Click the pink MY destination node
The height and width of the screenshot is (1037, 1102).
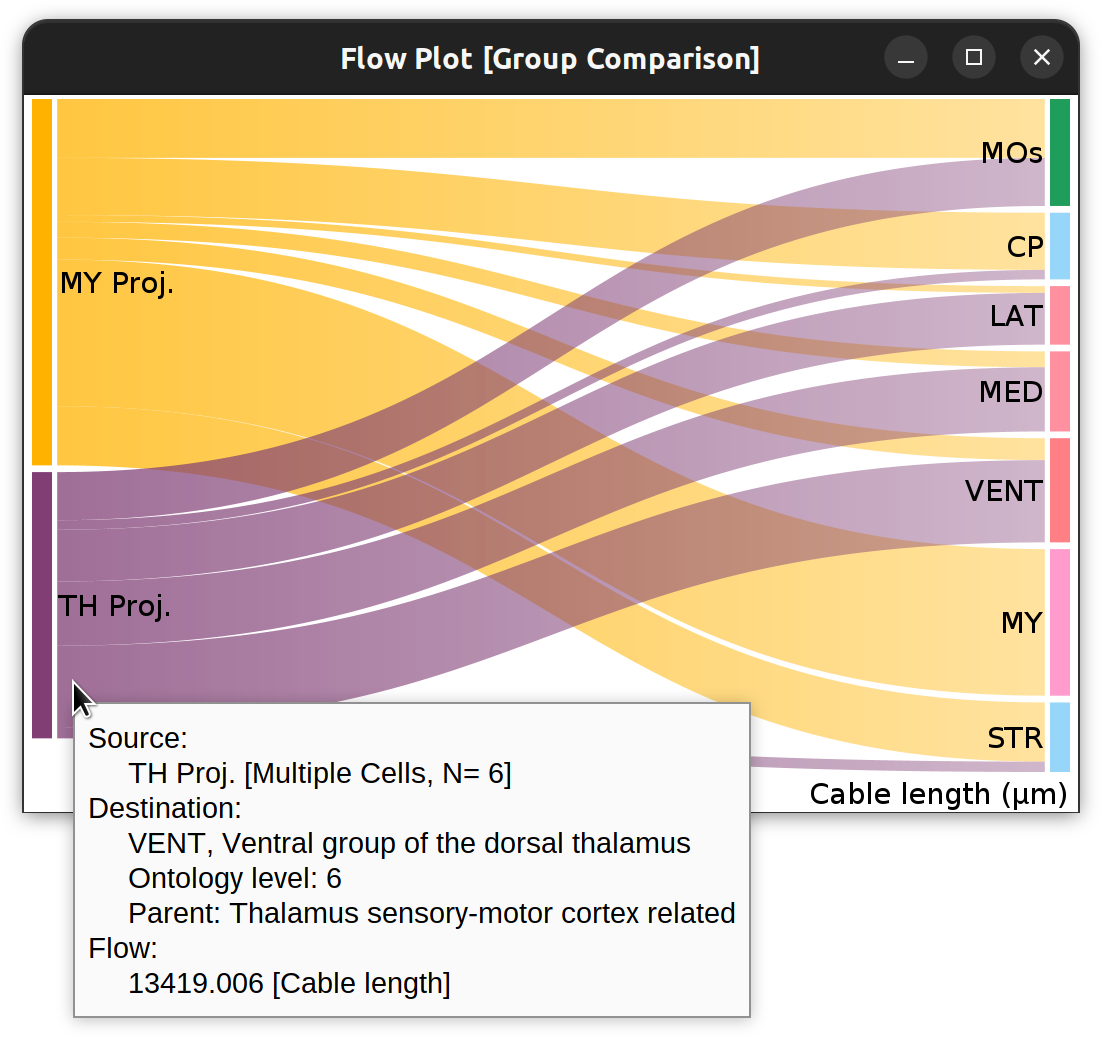[x=1060, y=622]
